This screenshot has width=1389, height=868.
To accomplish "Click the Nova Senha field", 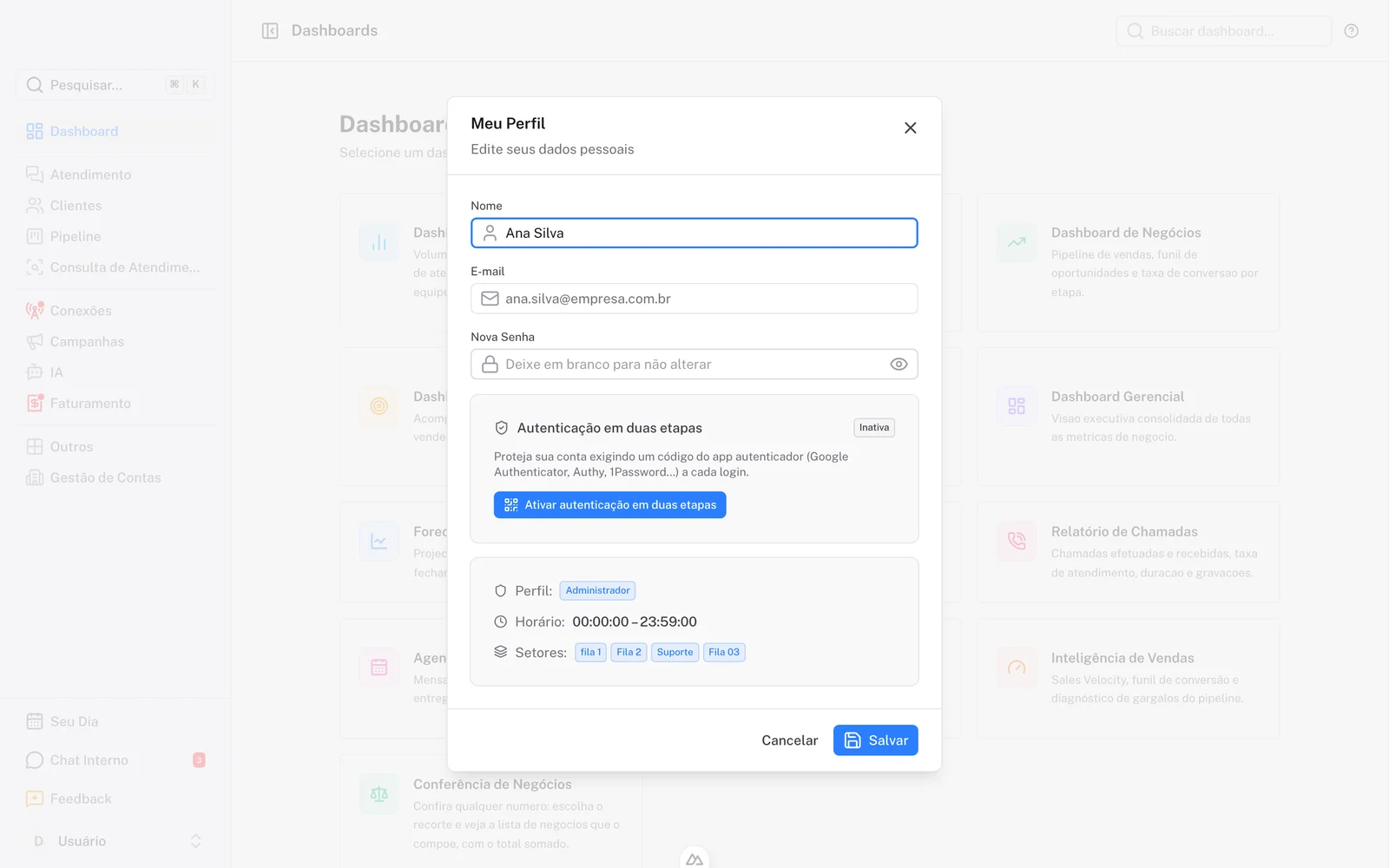I will 694,365.
